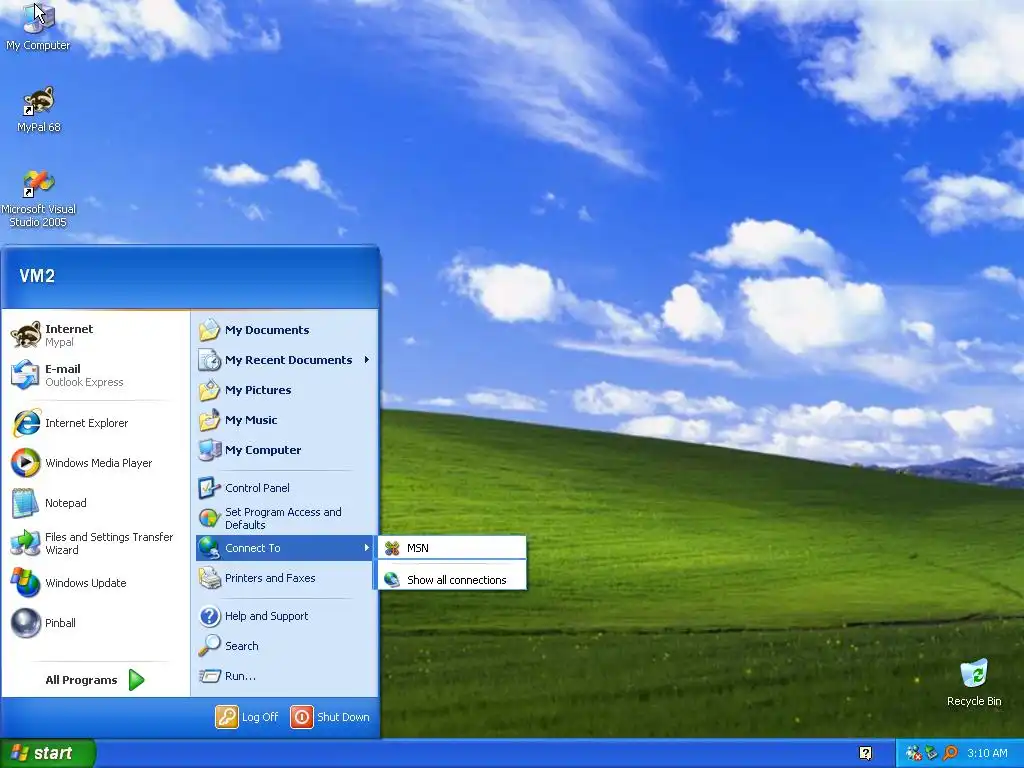Open My Documents folder in Start menu

pos(285,330)
